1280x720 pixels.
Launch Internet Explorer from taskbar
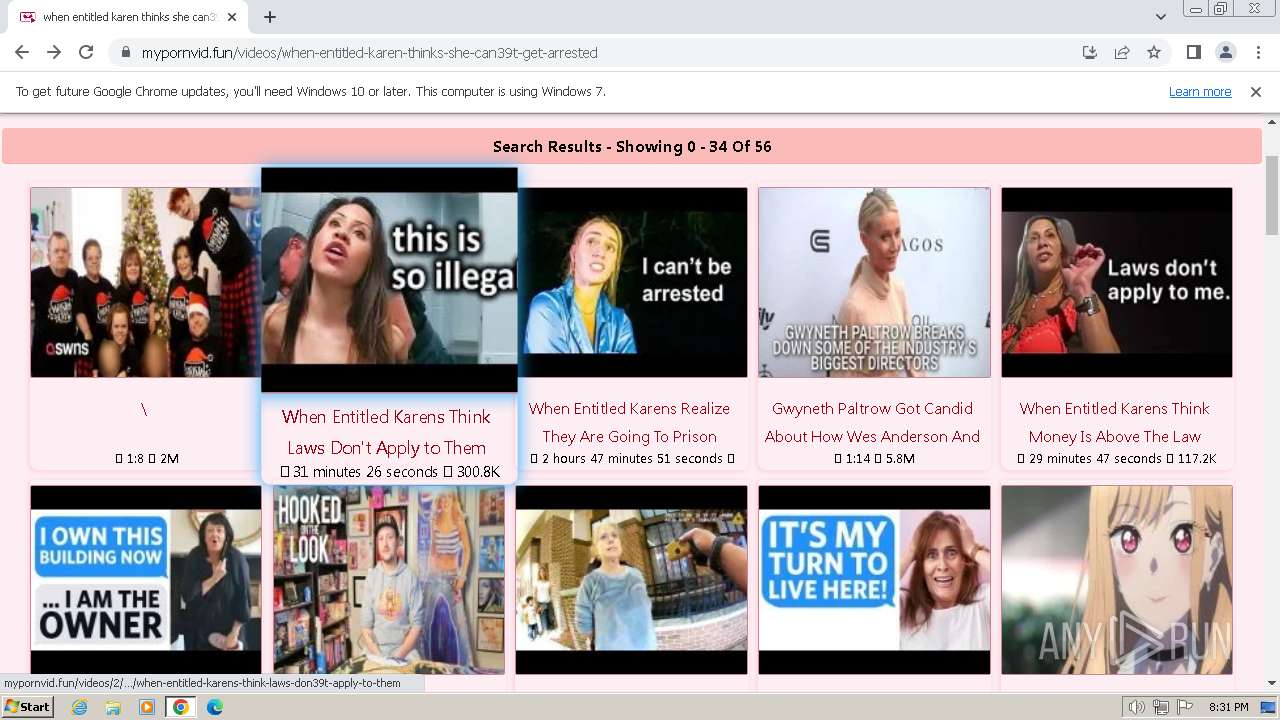pos(79,707)
